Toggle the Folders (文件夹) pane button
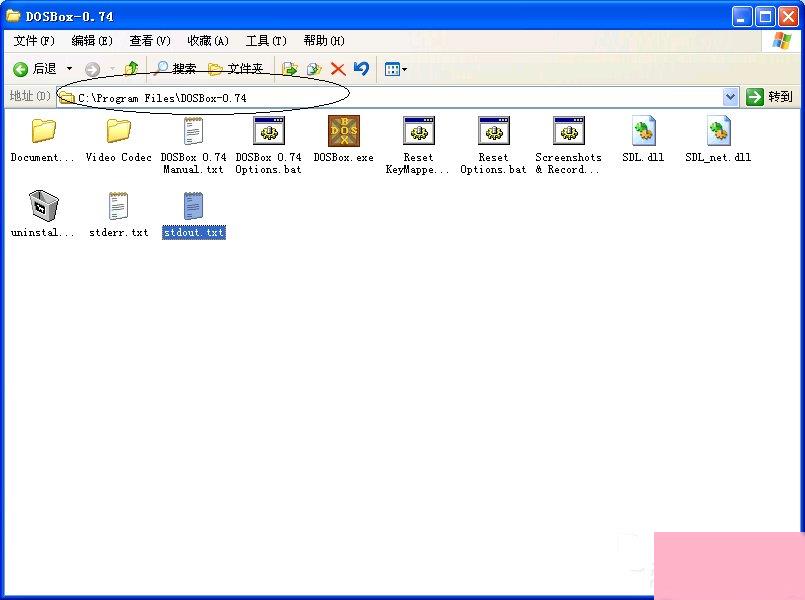The image size is (805, 600). (236, 68)
